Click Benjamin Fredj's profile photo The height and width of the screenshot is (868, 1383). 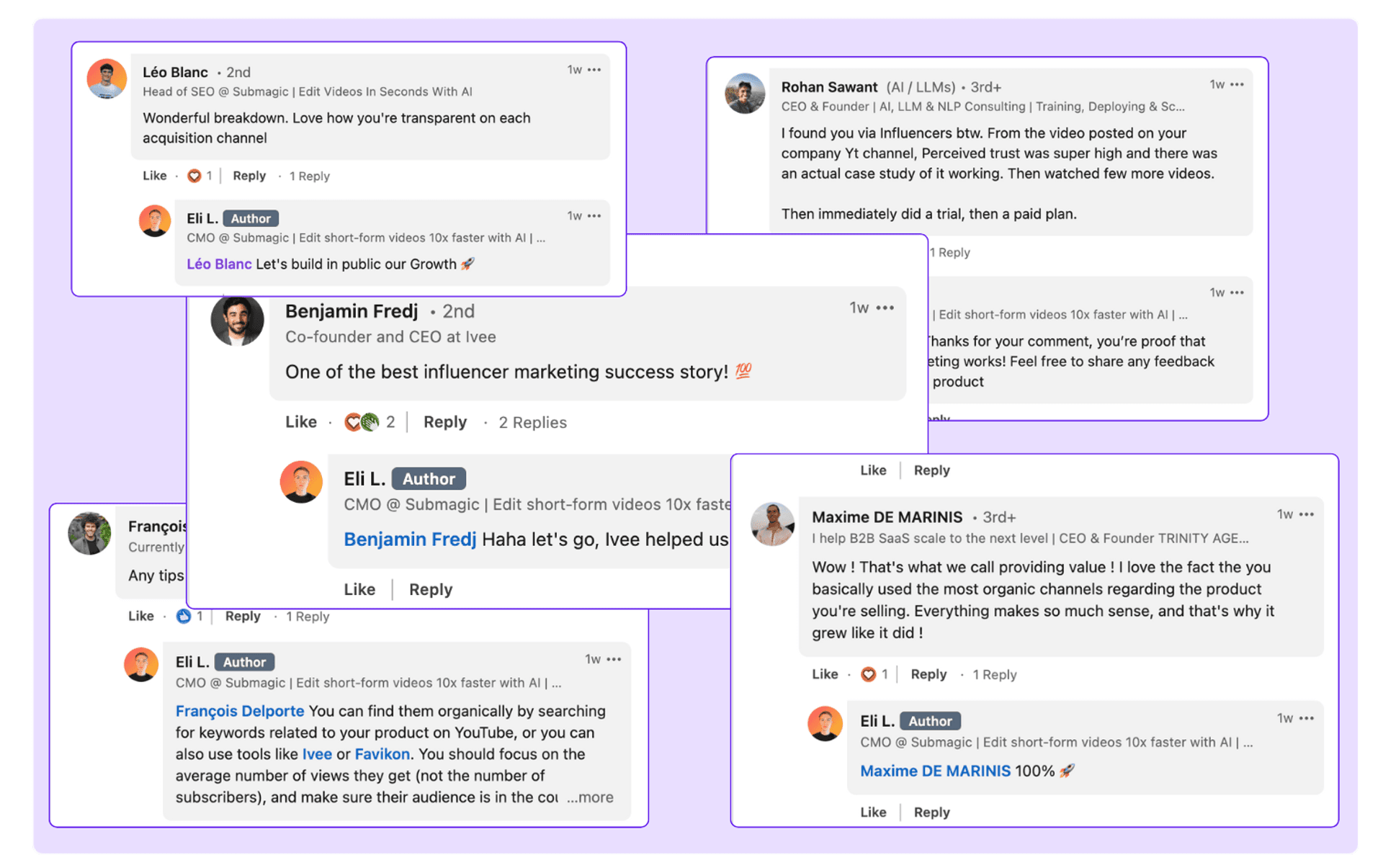click(x=237, y=320)
